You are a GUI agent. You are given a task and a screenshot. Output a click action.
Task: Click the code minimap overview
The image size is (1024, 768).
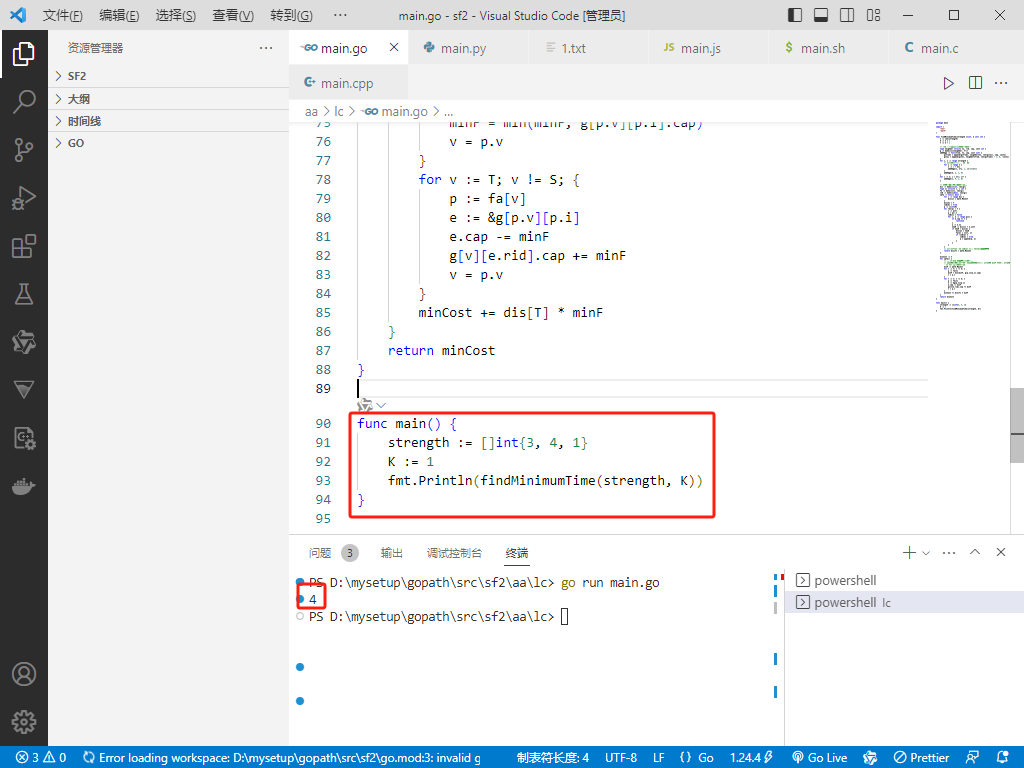(972, 216)
